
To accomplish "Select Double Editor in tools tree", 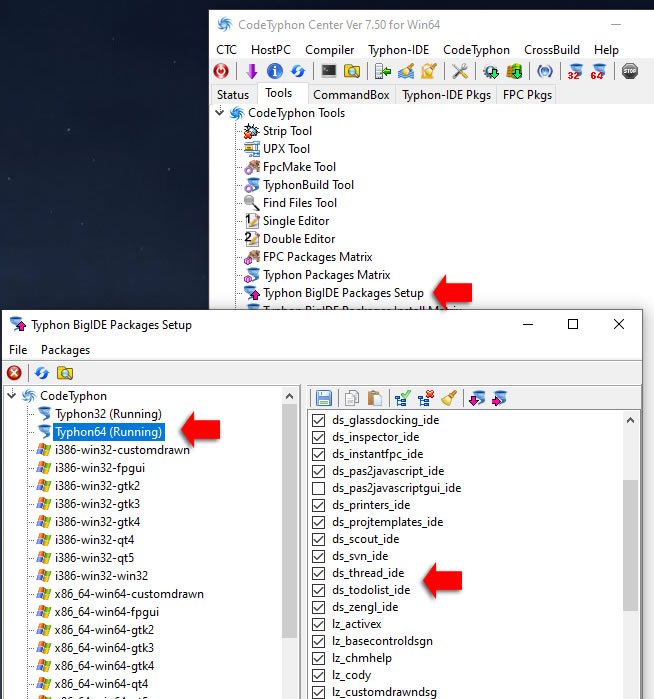I will tap(299, 239).
